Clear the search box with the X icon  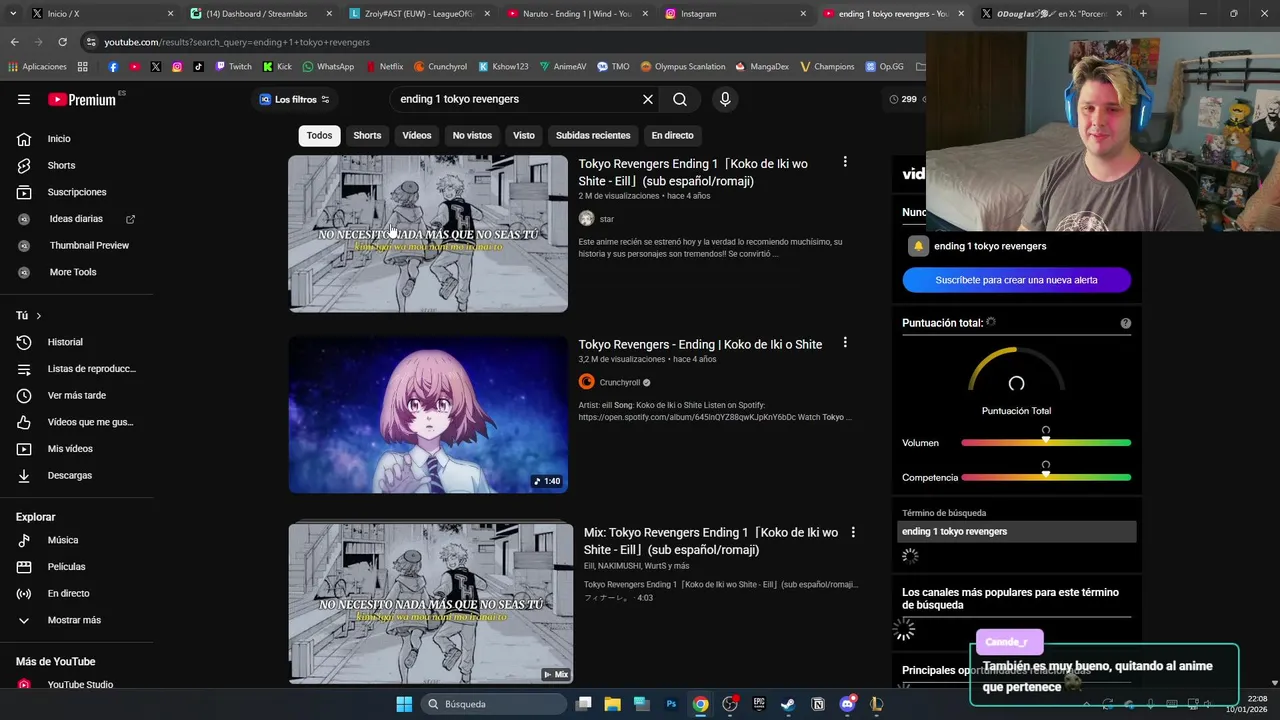pos(648,99)
